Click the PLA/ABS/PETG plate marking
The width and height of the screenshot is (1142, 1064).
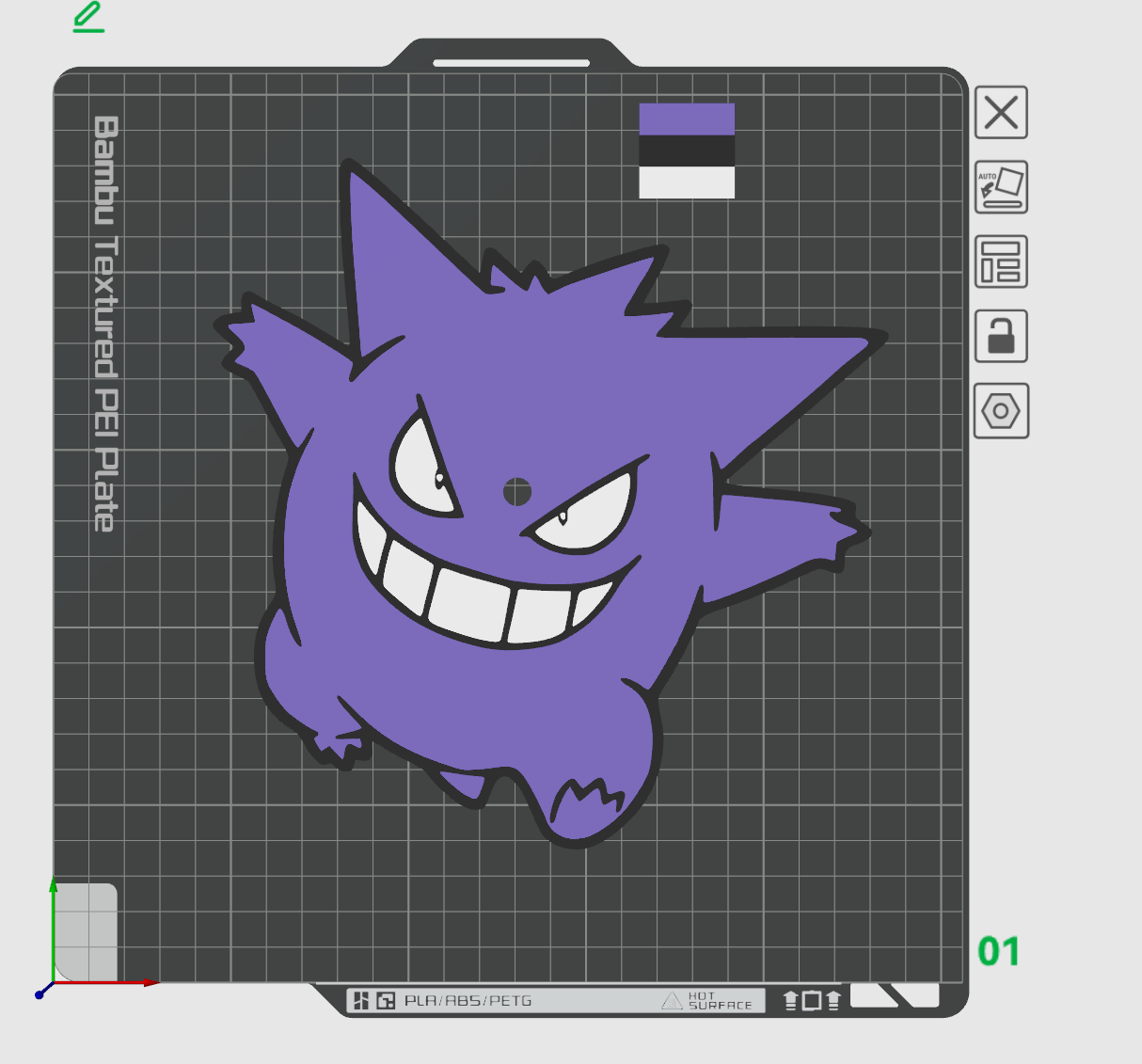(468, 1001)
